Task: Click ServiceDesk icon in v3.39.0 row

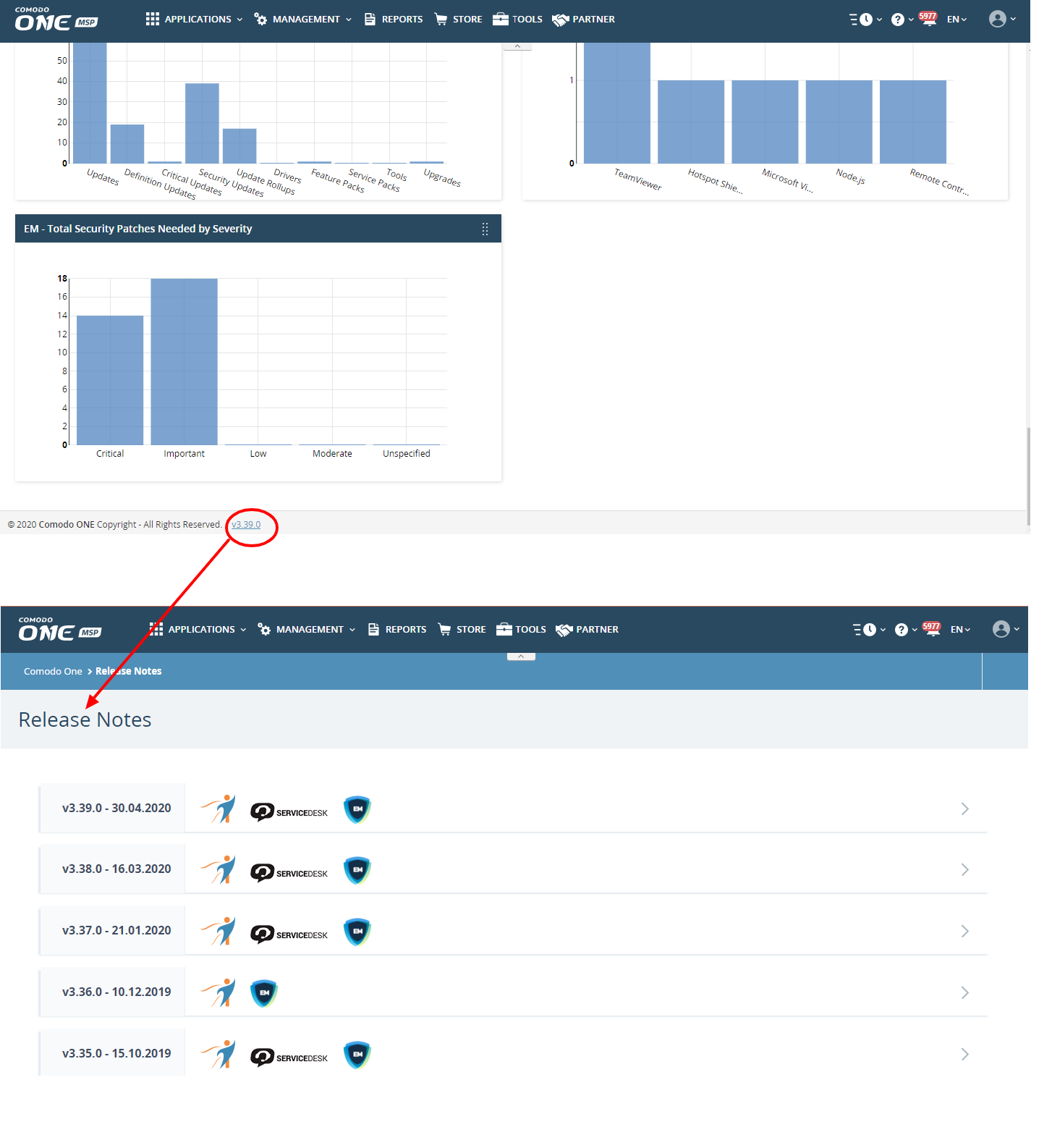Action: tap(289, 812)
